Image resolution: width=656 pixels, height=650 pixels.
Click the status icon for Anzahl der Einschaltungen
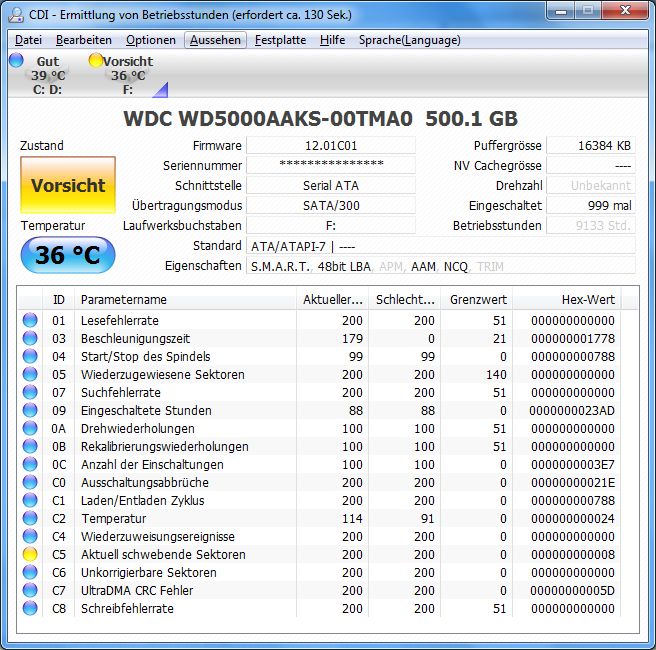click(x=30, y=464)
